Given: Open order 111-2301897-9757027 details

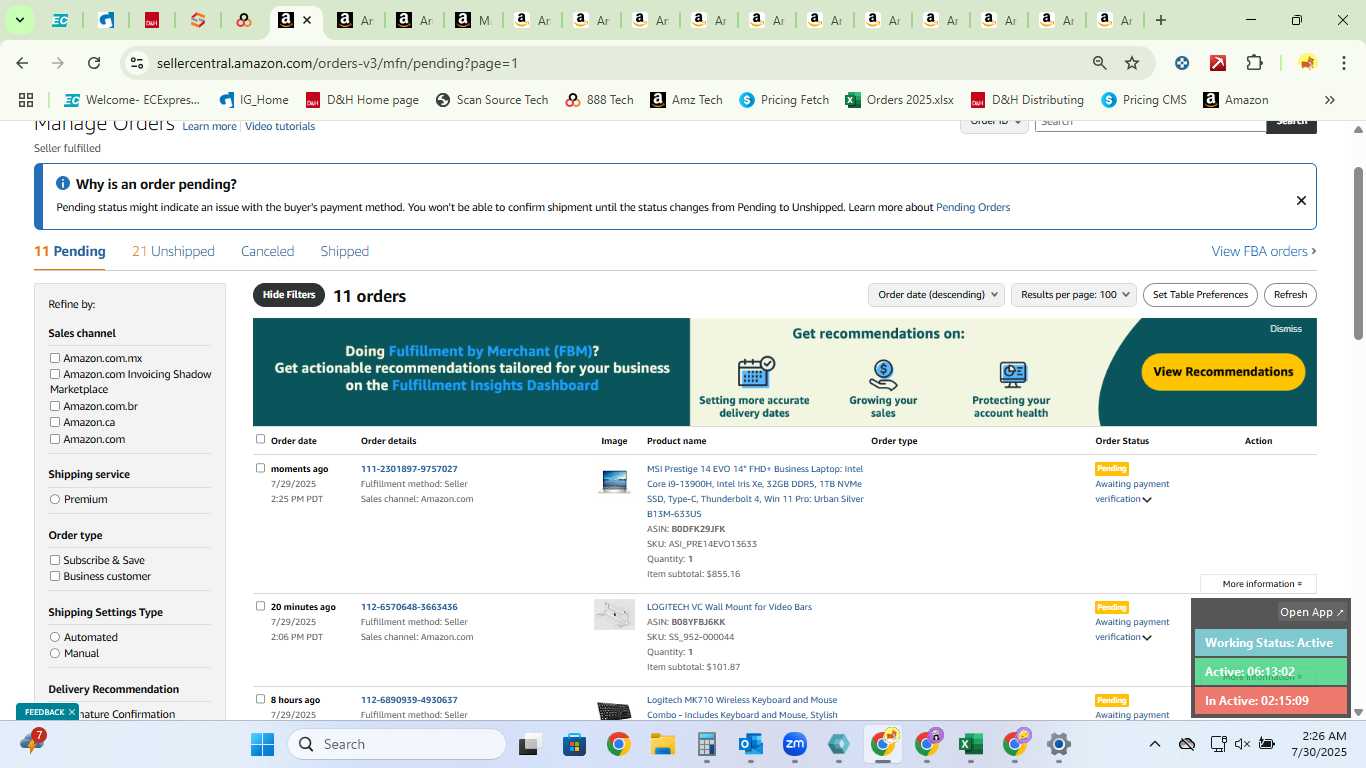Looking at the screenshot, I should coord(409,469).
